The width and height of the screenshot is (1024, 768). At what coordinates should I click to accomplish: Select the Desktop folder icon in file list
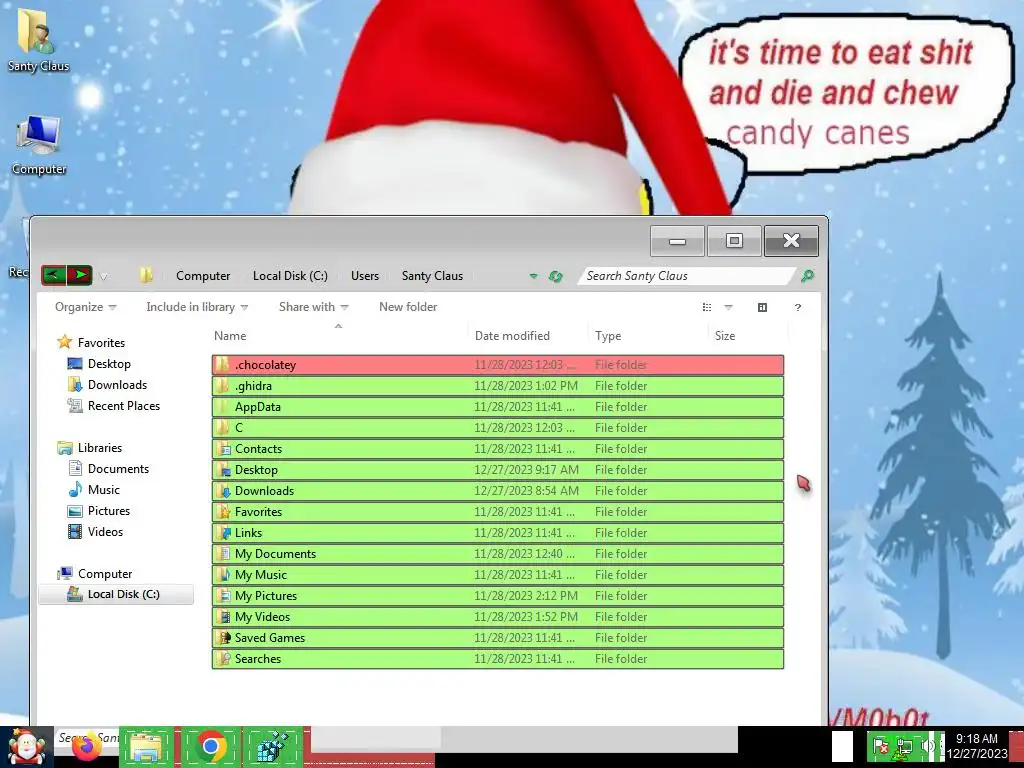coord(225,470)
